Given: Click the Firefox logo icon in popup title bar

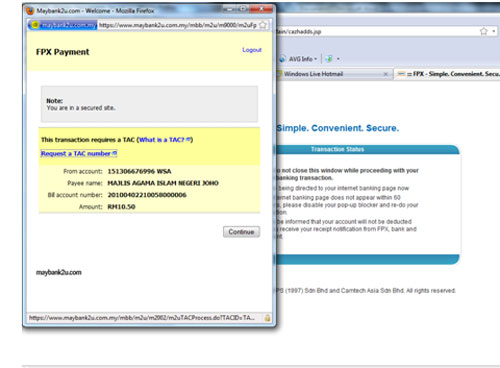Looking at the screenshot, I should (x=30, y=11).
